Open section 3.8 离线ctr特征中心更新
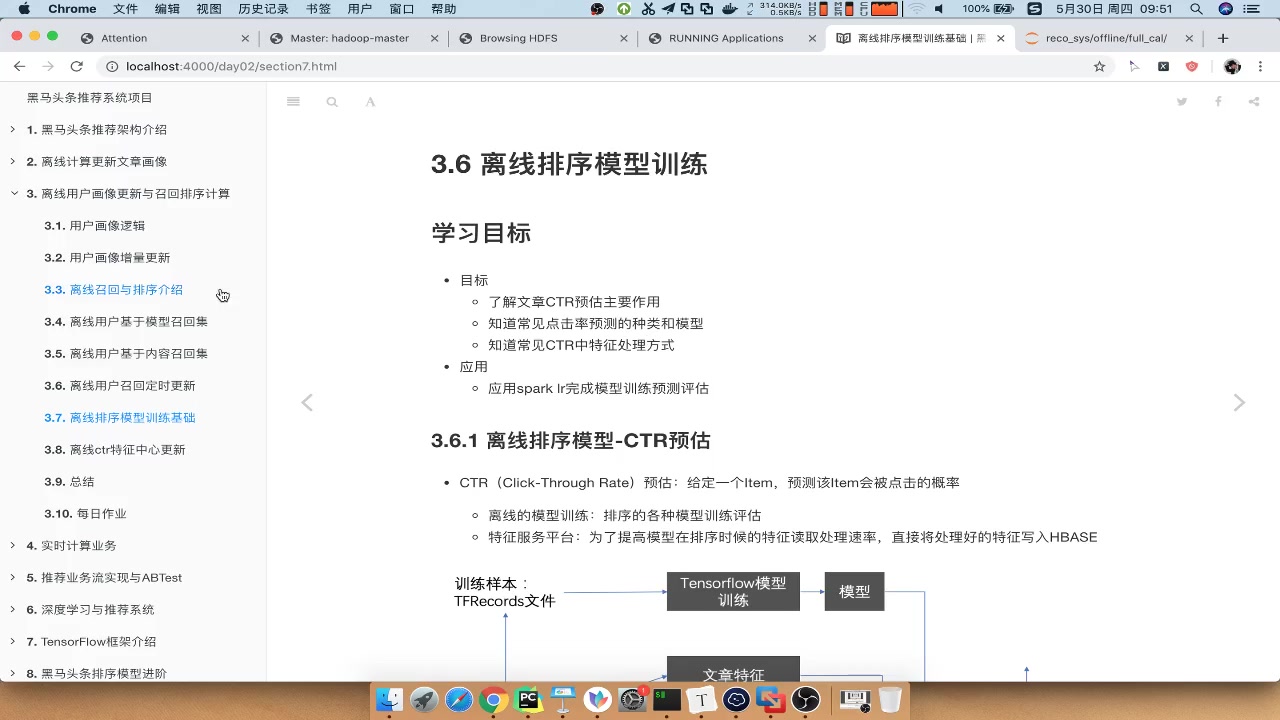The width and height of the screenshot is (1280, 720). click(x=115, y=450)
